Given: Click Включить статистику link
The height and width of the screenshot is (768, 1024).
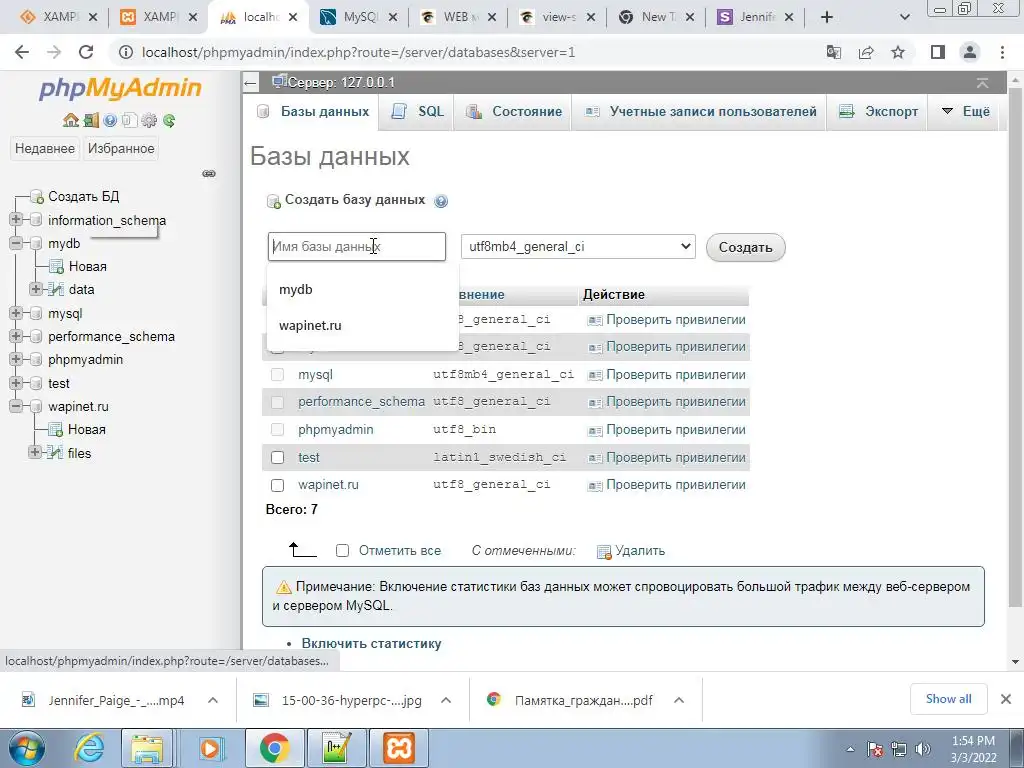Looking at the screenshot, I should pos(372,644).
